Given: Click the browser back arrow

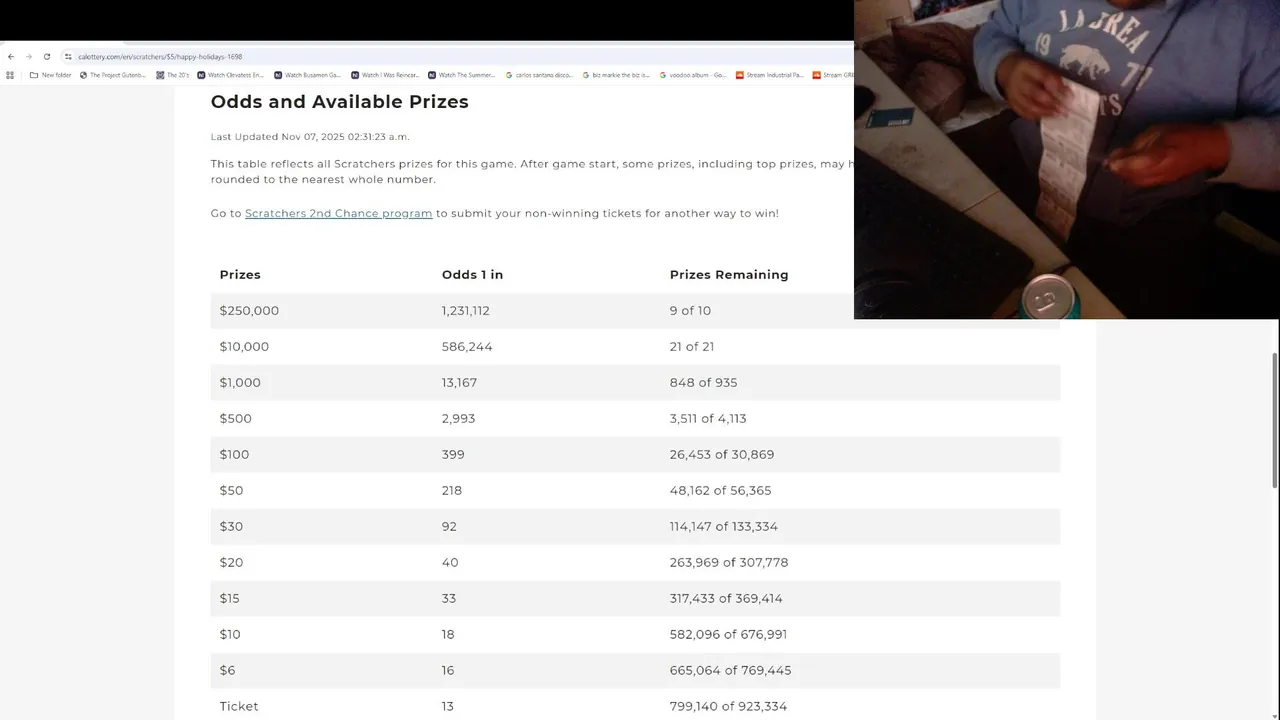Looking at the screenshot, I should [11, 57].
